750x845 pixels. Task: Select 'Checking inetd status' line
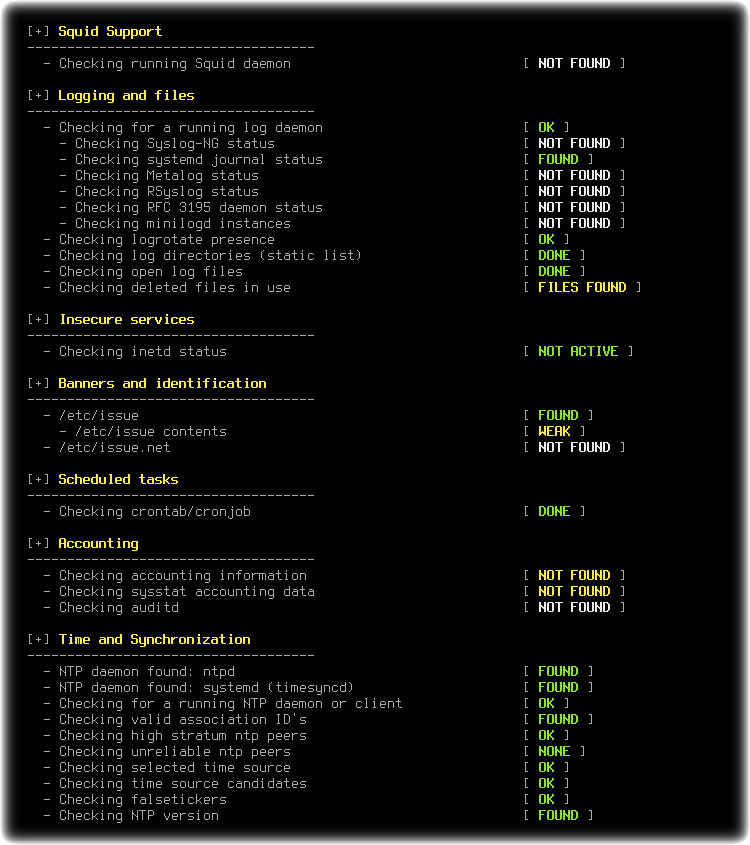143,352
